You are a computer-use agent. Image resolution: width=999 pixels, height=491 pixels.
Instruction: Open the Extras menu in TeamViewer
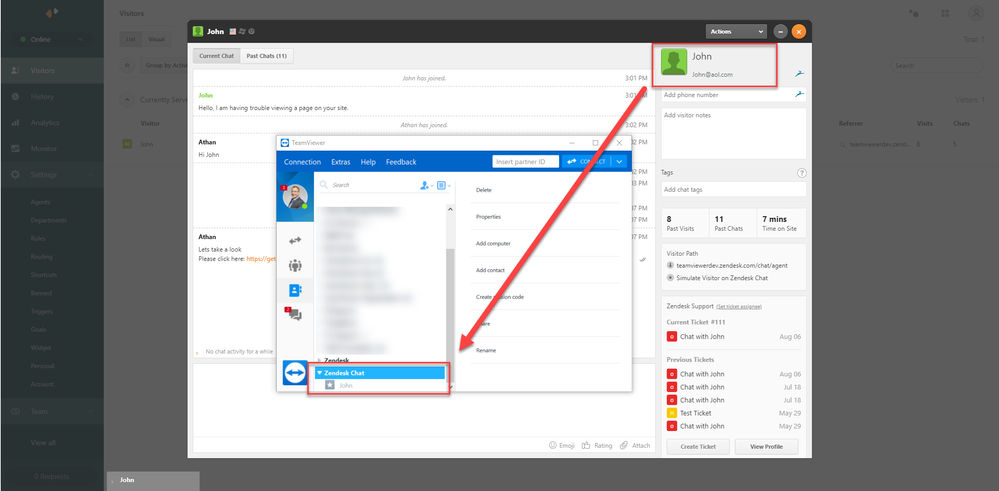(341, 162)
